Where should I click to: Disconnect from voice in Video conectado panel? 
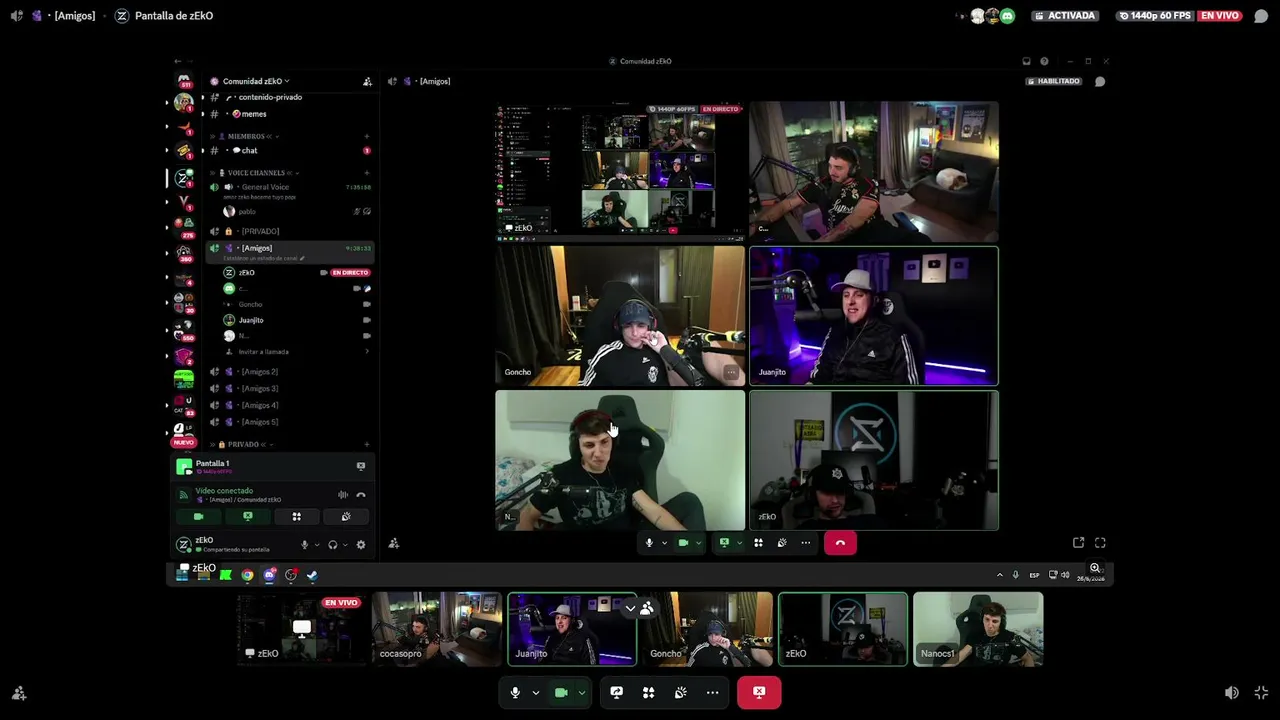pos(361,495)
